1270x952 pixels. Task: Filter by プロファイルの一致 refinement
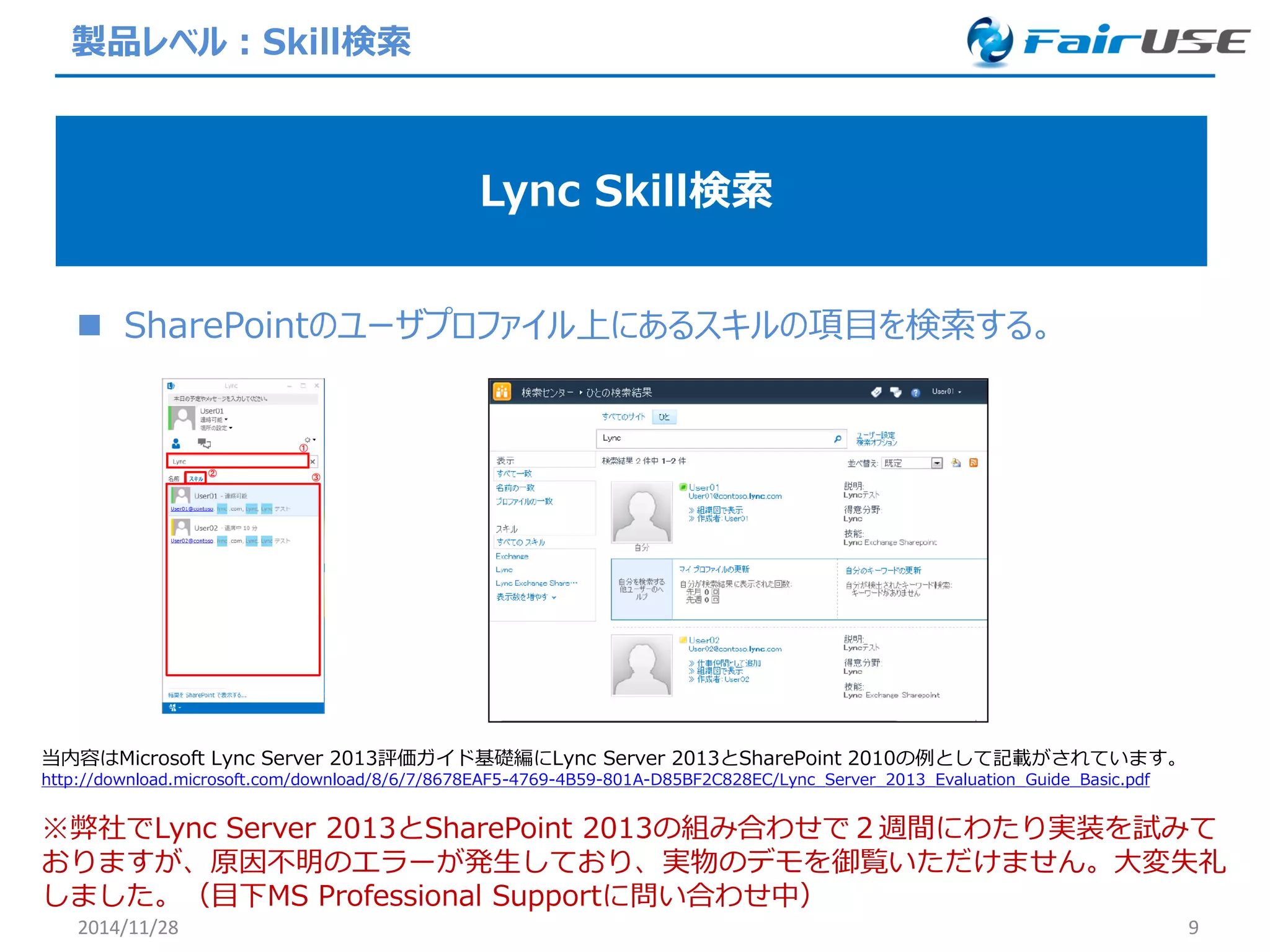coord(525,501)
